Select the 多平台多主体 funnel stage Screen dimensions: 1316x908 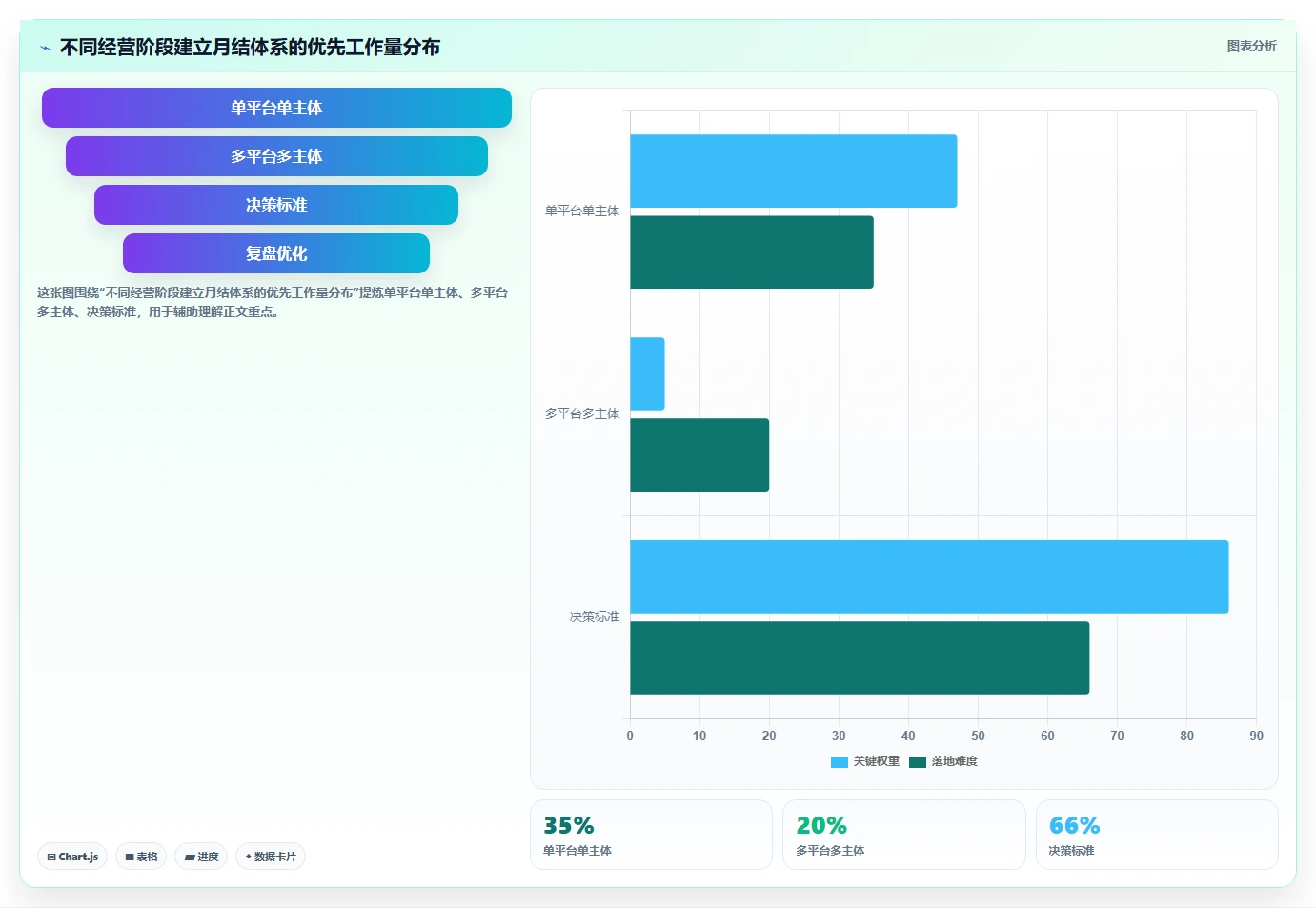pyautogui.click(x=276, y=156)
